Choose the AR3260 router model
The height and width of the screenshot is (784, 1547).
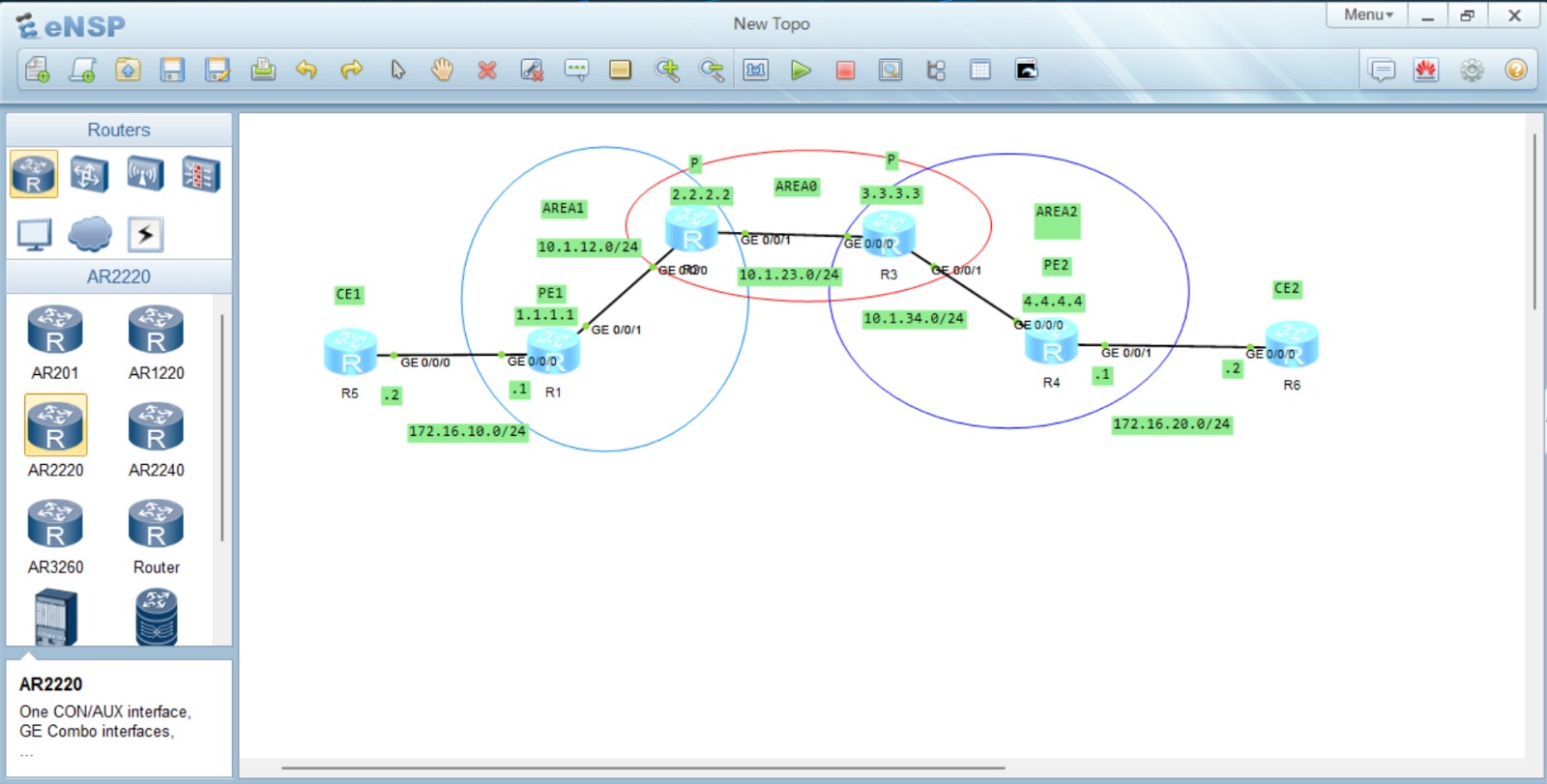point(55,537)
